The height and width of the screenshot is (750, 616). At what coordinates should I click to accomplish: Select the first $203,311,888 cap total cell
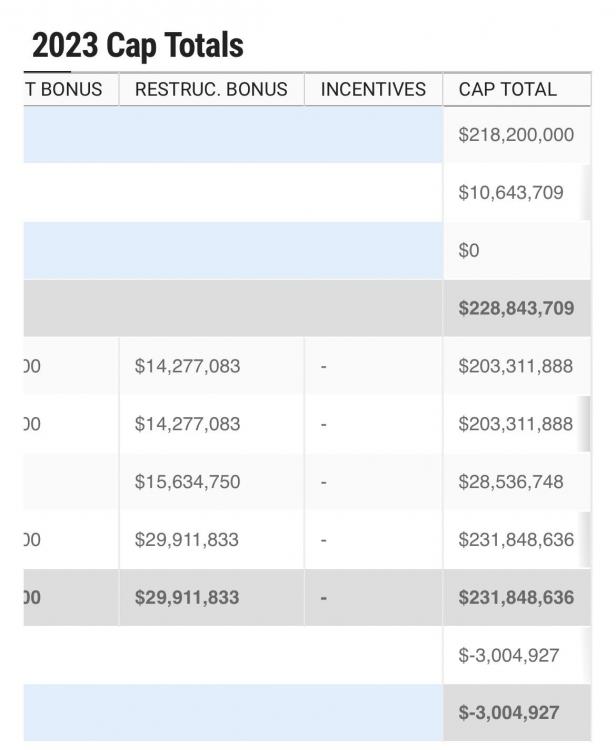tap(516, 366)
